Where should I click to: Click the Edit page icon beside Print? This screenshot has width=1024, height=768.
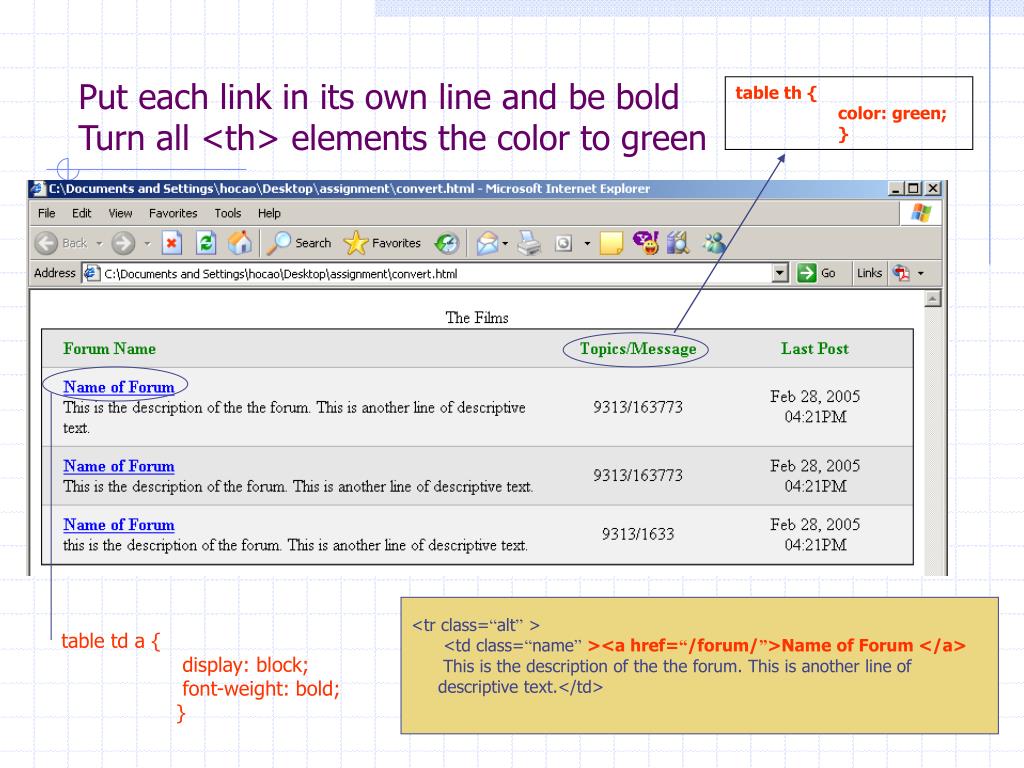(x=563, y=243)
